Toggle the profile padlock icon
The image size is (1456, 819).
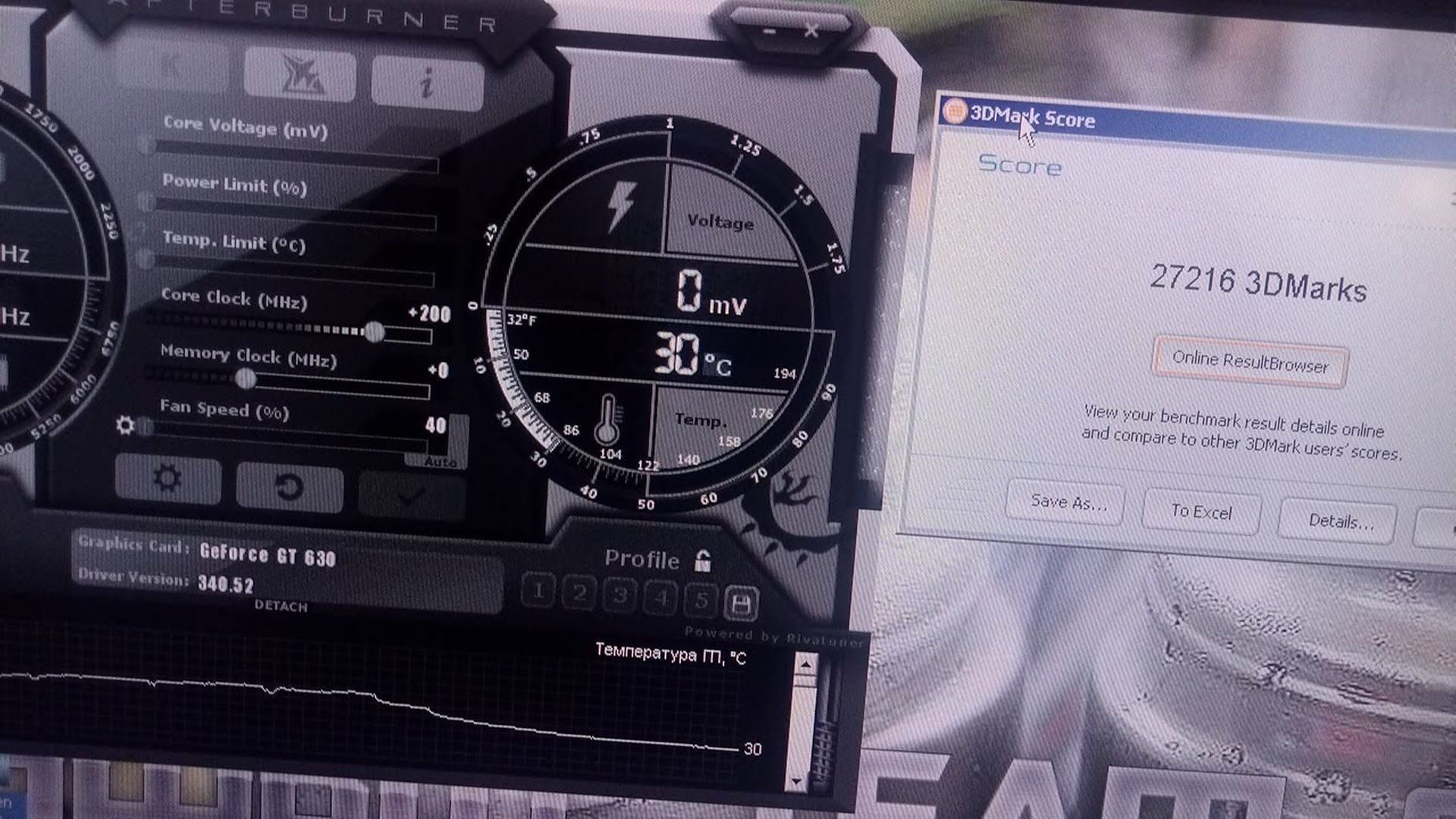pyautogui.click(x=703, y=560)
